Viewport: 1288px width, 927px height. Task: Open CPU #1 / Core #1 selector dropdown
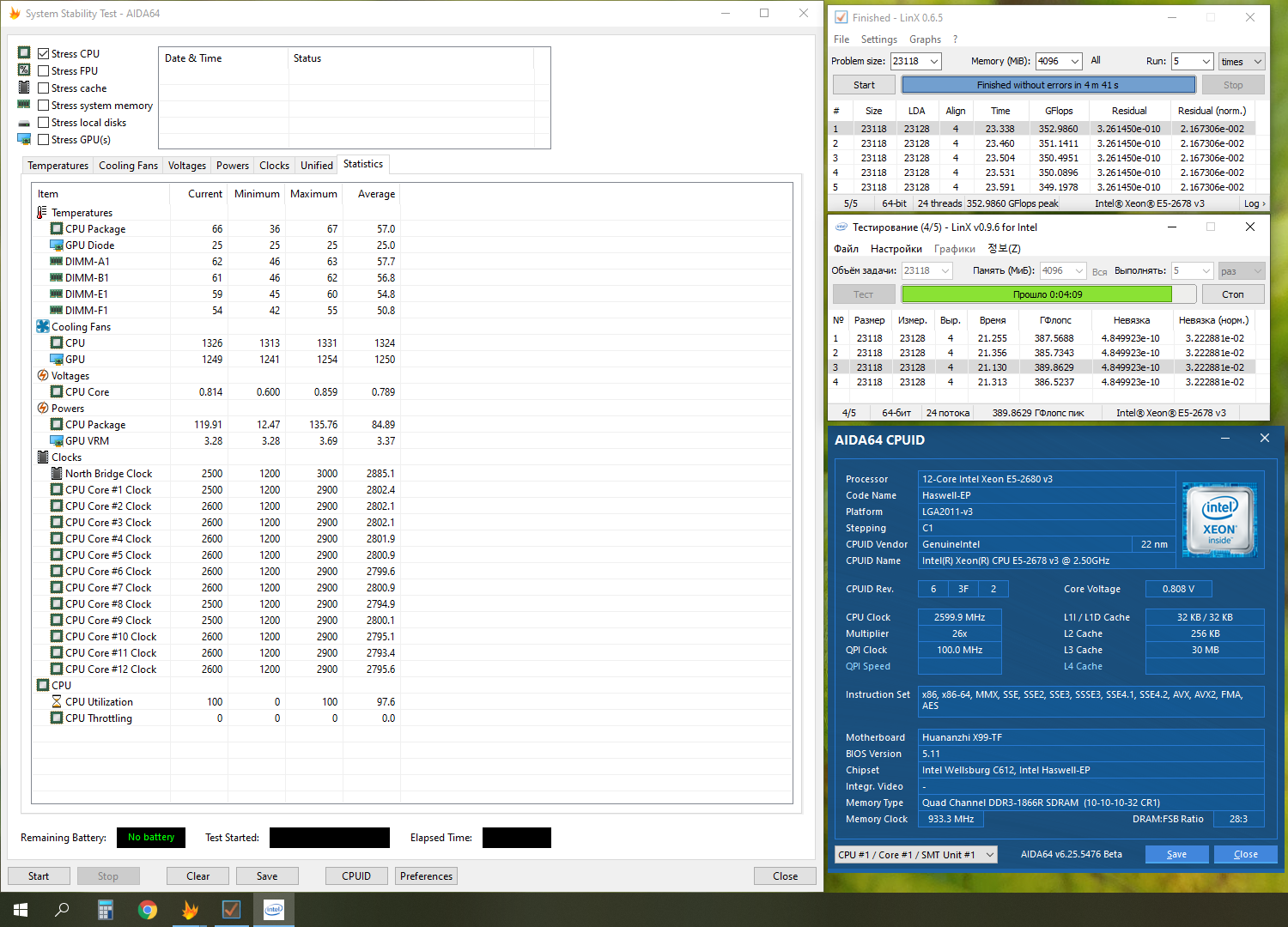pyautogui.click(x=916, y=854)
